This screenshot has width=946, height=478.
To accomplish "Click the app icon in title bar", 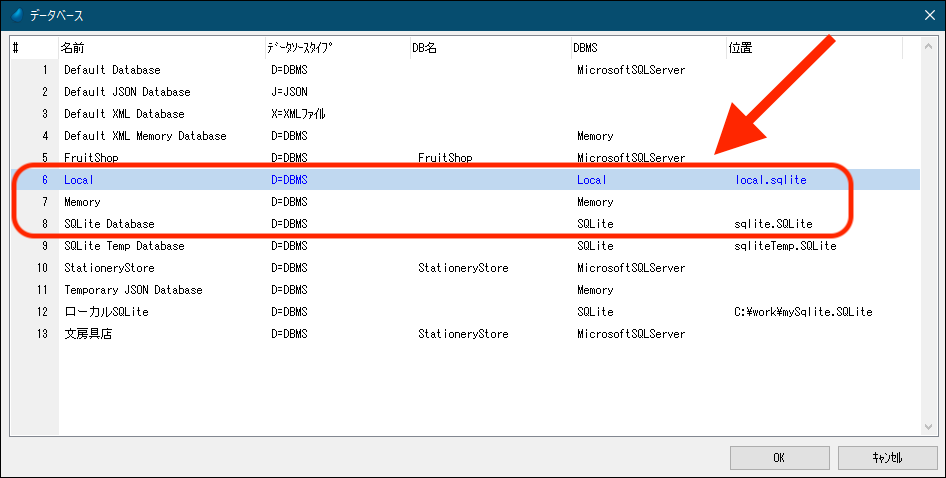I will pos(14,14).
